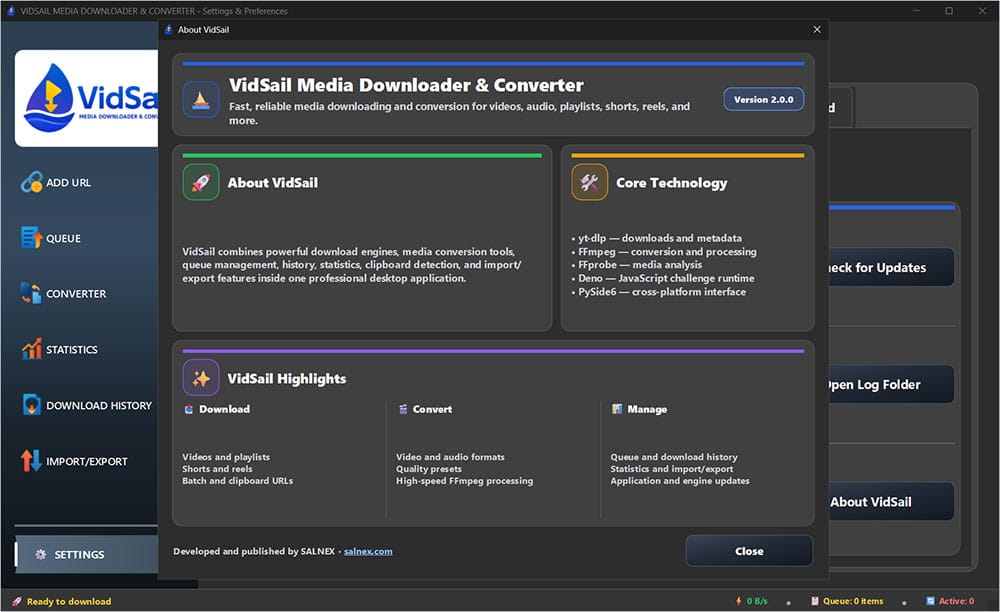The image size is (1000, 612).
Task: Click 'High-speed FFmpeg processing' text
Action: pyautogui.click(x=464, y=481)
